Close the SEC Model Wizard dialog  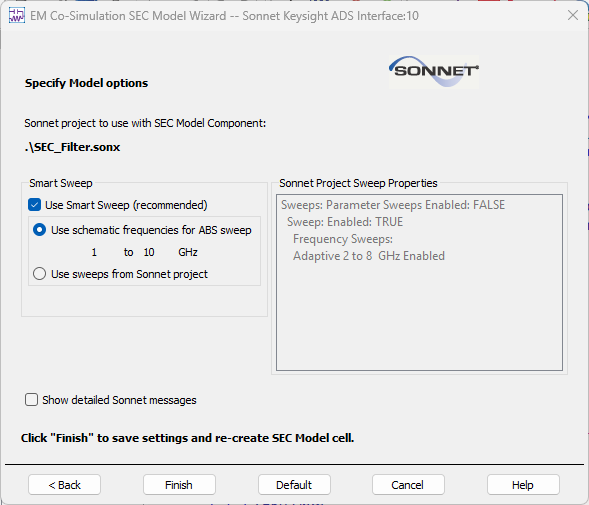573,15
